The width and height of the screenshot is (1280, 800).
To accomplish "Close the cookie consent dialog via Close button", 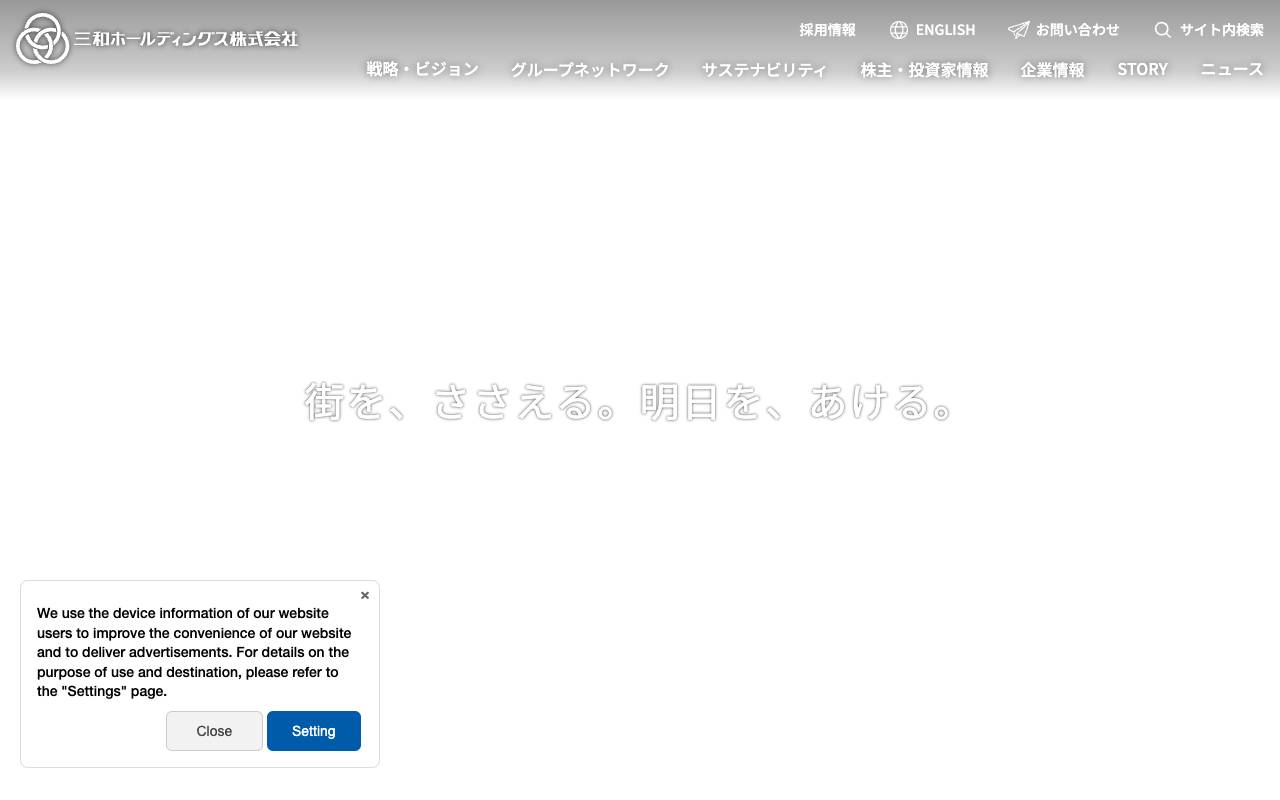I will (x=214, y=731).
